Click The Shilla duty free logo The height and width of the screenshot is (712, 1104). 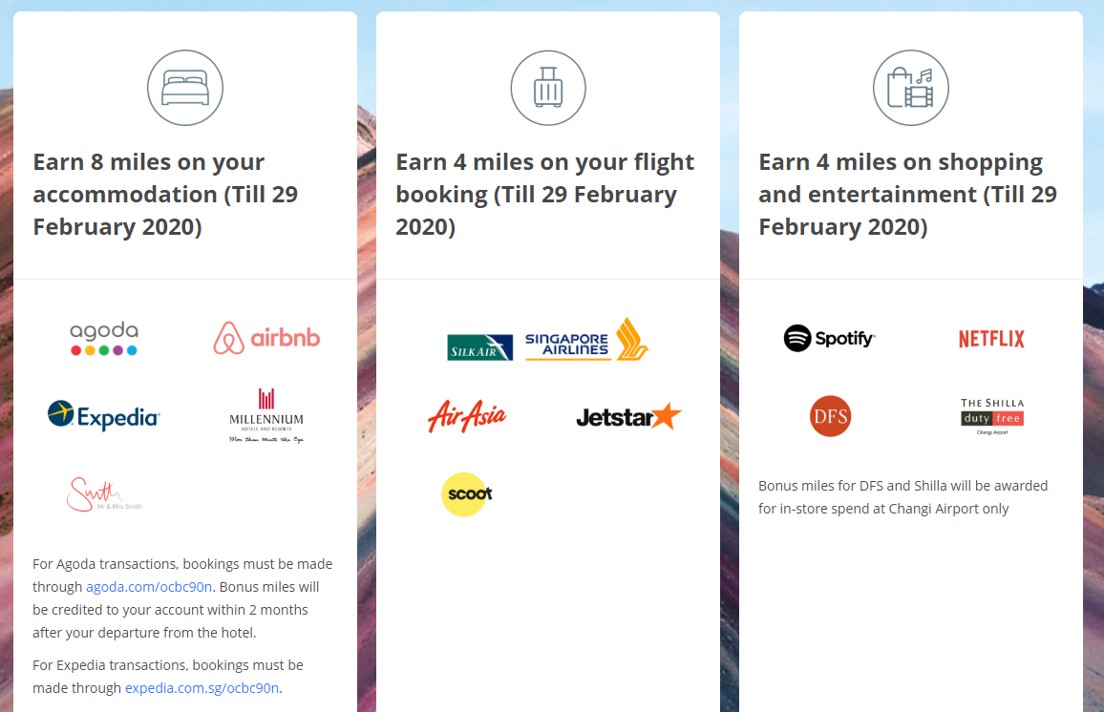992,416
